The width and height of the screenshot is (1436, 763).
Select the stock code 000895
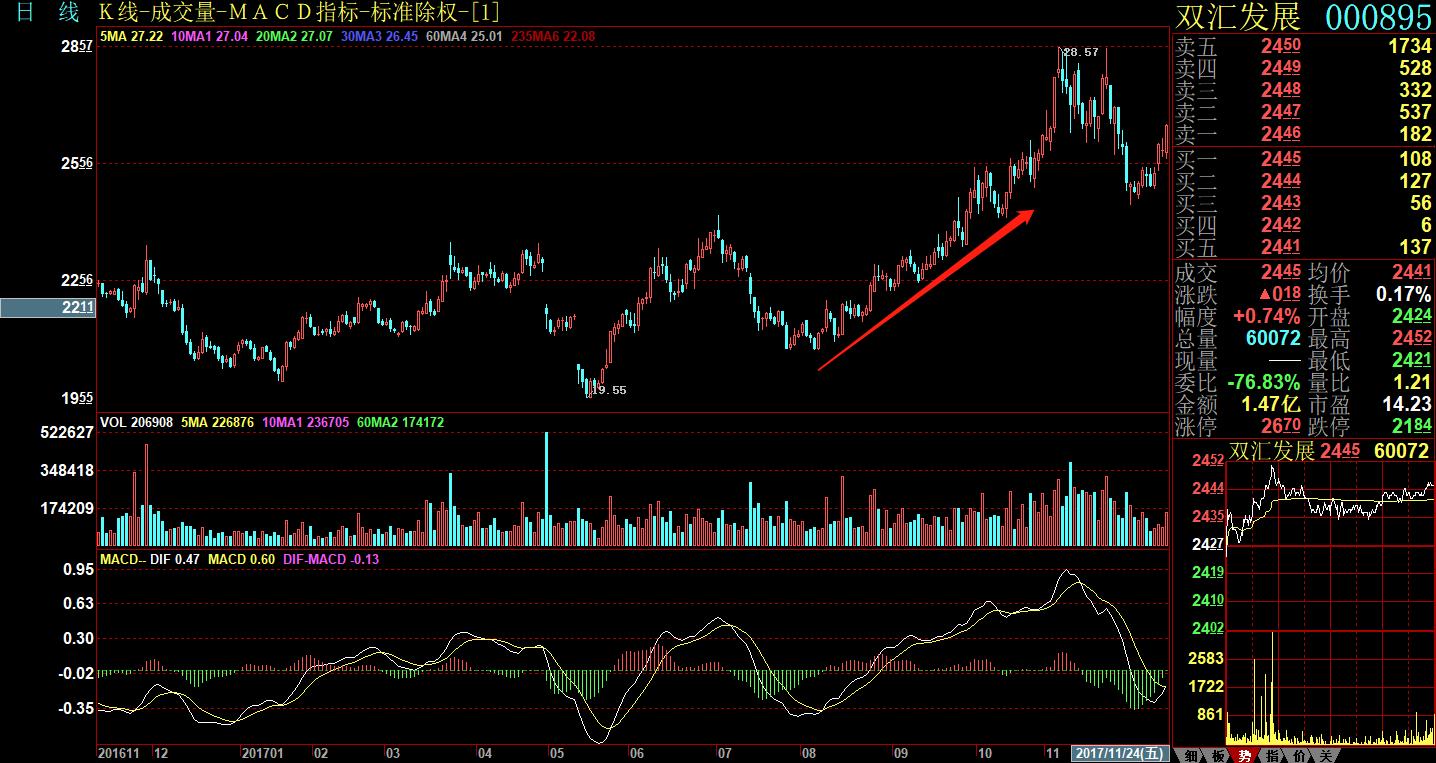click(1379, 17)
